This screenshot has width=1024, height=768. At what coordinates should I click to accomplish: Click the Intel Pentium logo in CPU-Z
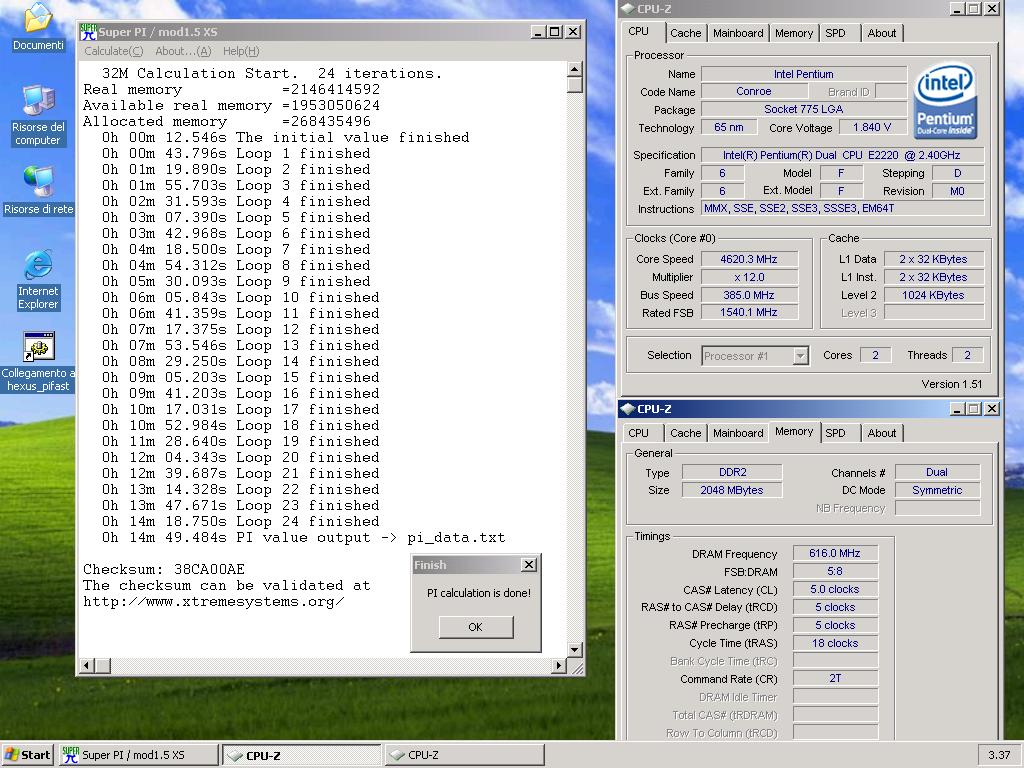point(945,99)
